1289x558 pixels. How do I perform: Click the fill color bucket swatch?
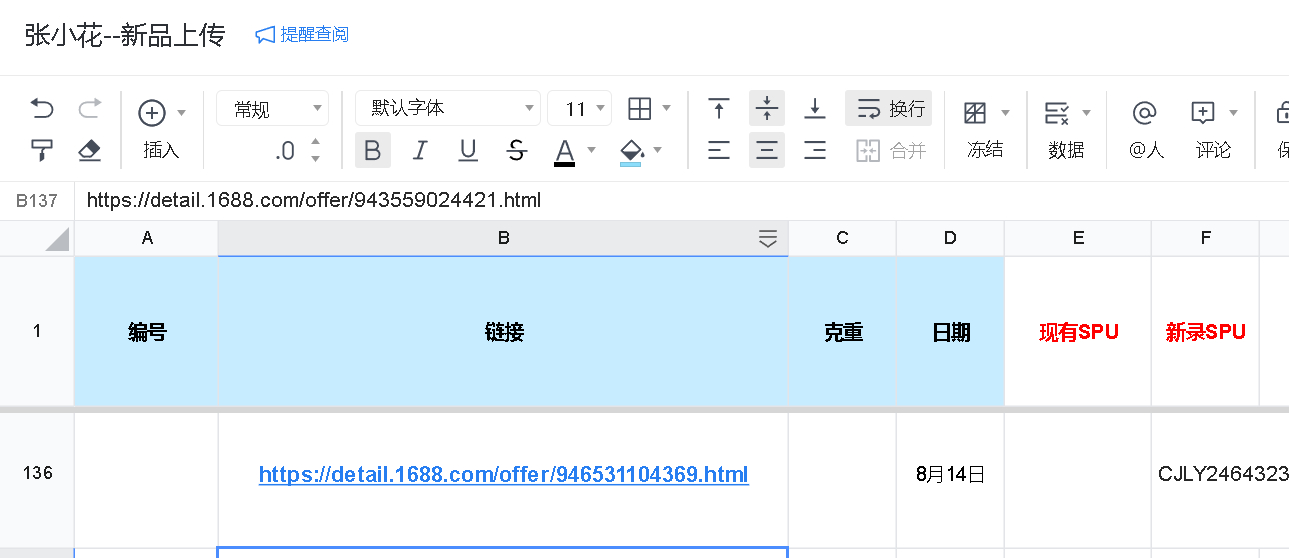tap(631, 151)
